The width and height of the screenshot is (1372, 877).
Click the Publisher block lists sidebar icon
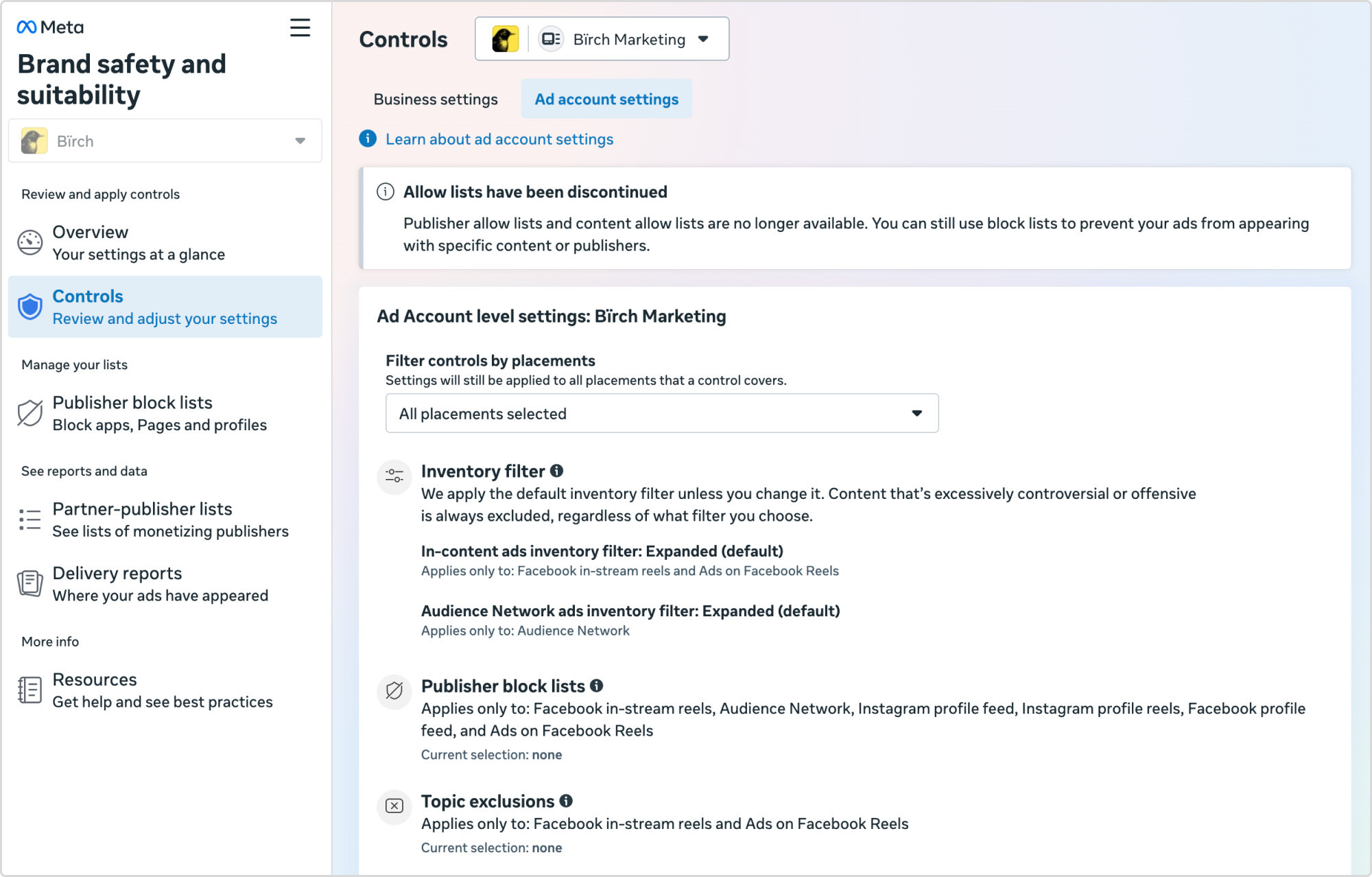coord(30,413)
